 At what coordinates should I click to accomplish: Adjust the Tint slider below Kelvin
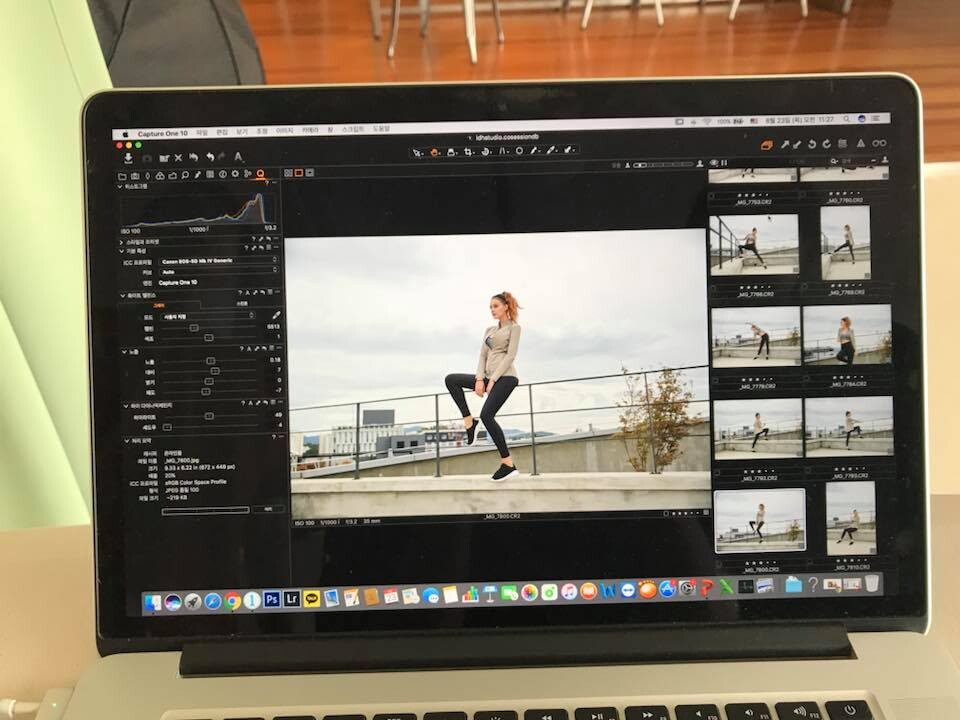208,338
